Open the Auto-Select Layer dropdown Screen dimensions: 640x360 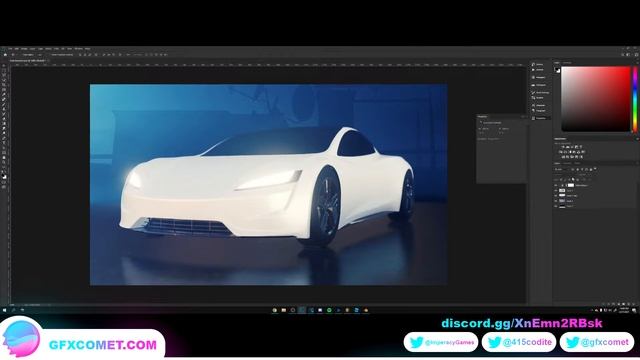click(40, 54)
